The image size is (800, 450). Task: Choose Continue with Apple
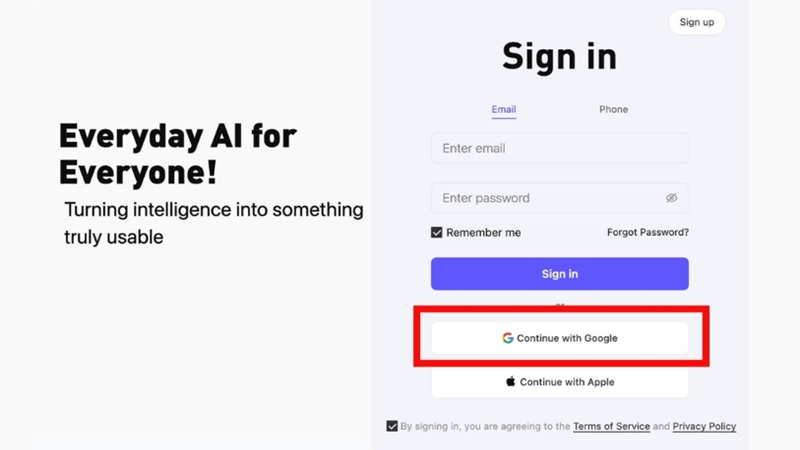(560, 382)
